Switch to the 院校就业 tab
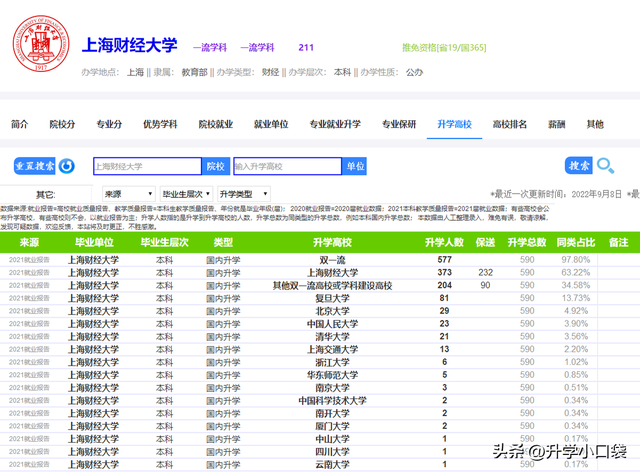The width and height of the screenshot is (640, 473). click(216, 124)
